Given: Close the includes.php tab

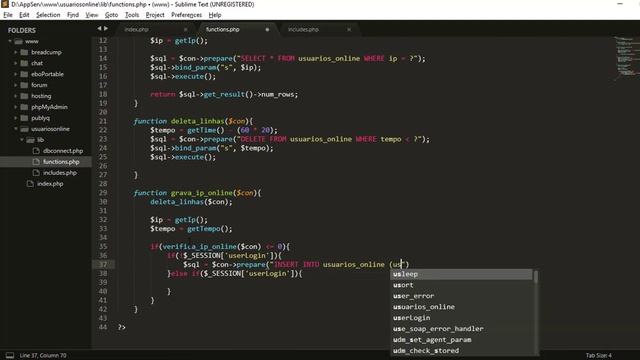Looking at the screenshot, I should coord(349,29).
